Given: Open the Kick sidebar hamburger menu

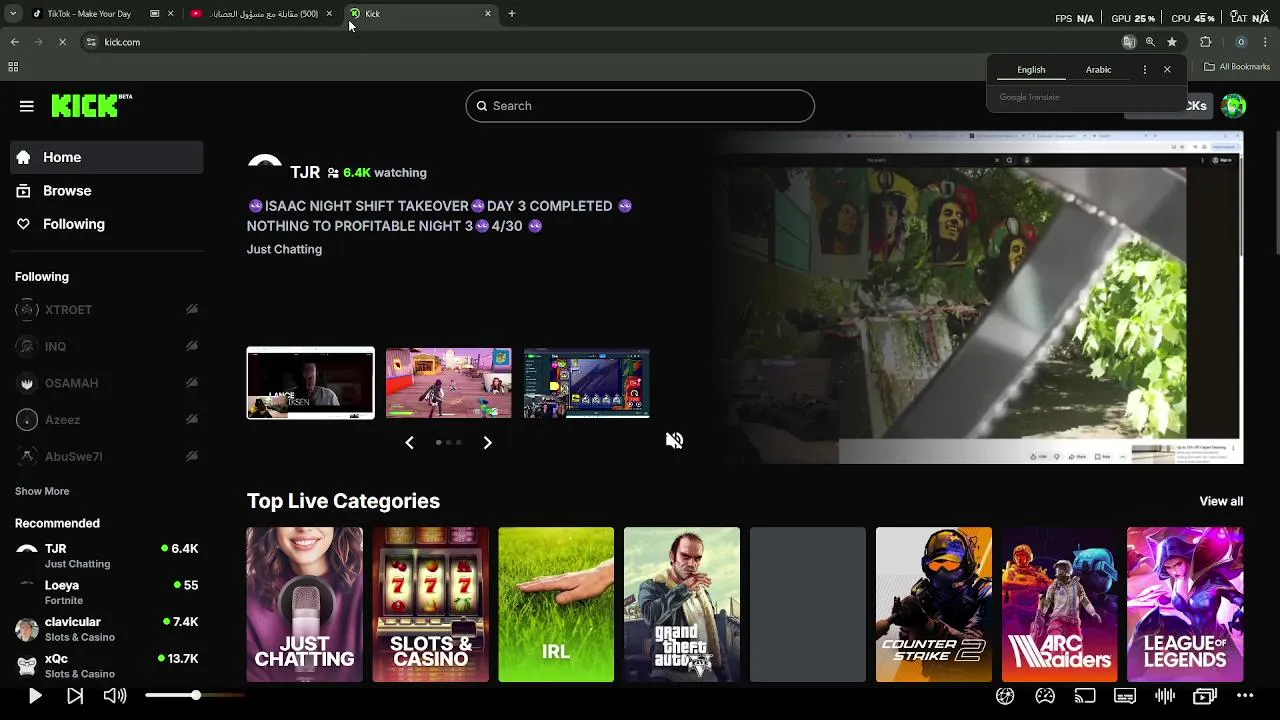Looking at the screenshot, I should 27,106.
